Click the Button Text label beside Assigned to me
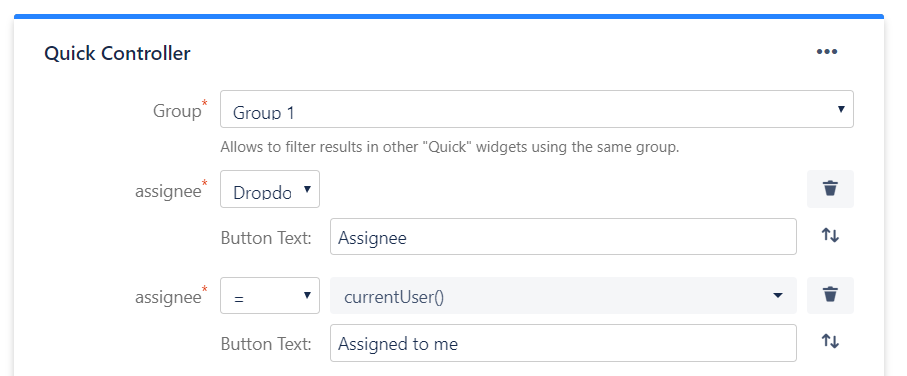This screenshot has width=907, height=376. [266, 344]
